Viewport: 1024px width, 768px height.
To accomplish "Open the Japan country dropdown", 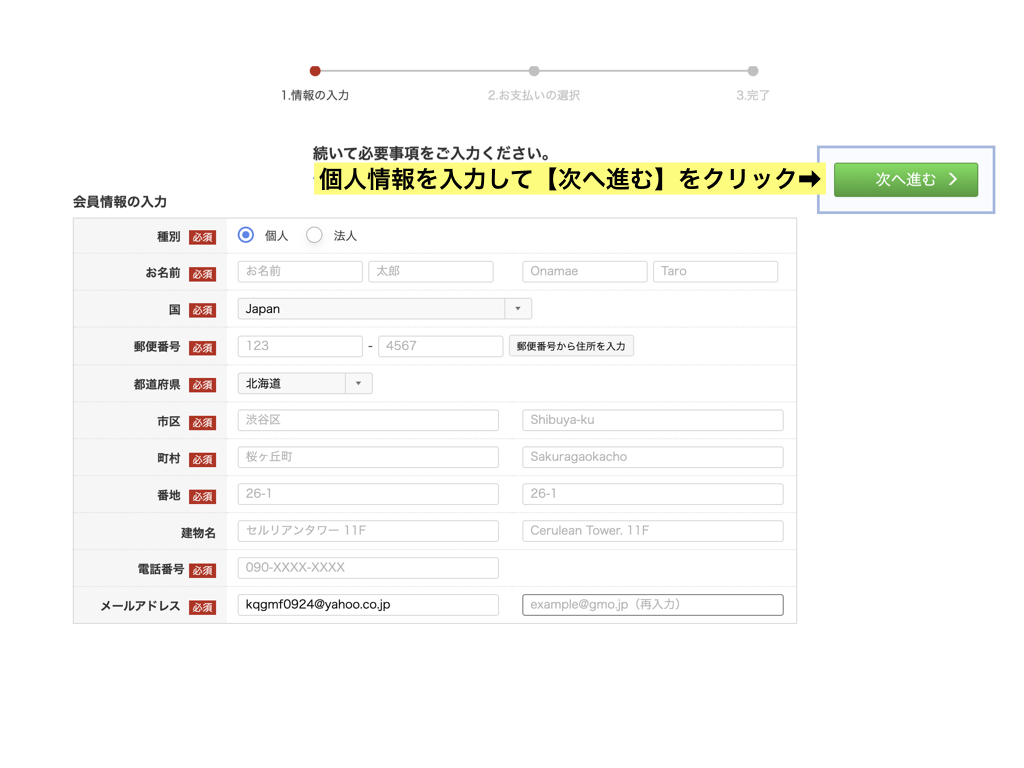I will pos(385,309).
